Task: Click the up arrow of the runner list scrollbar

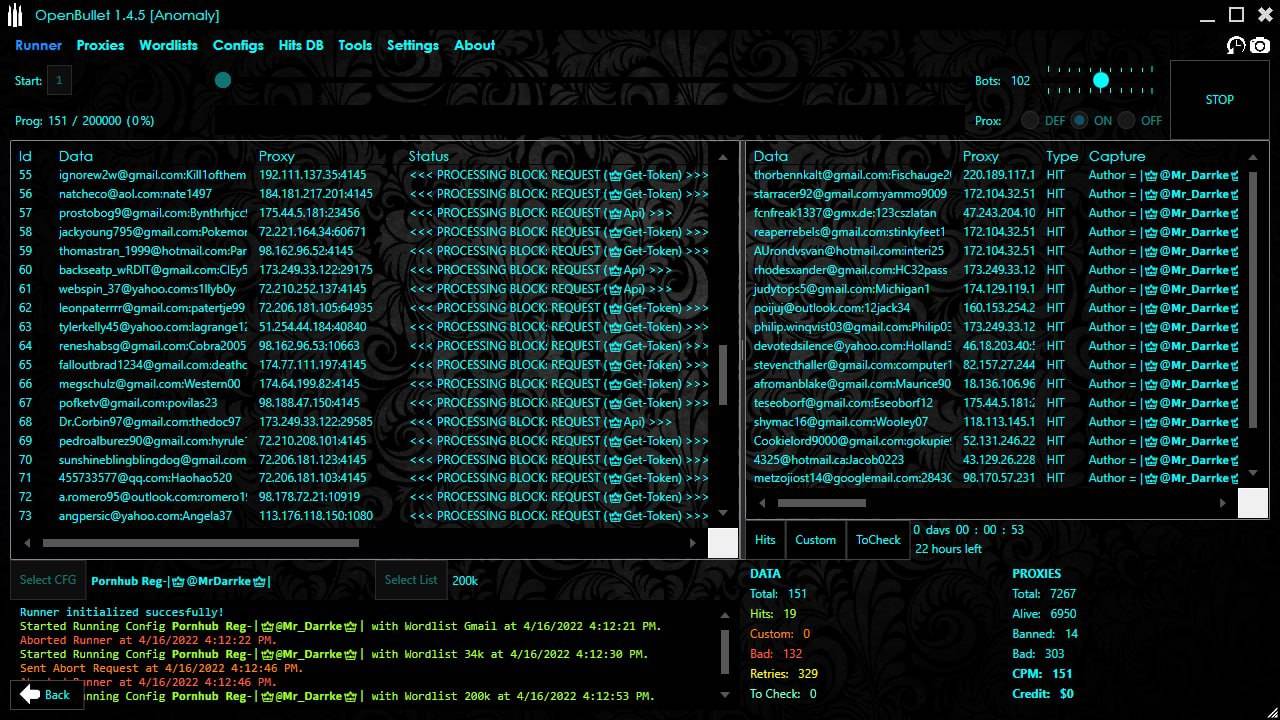Action: [724, 157]
